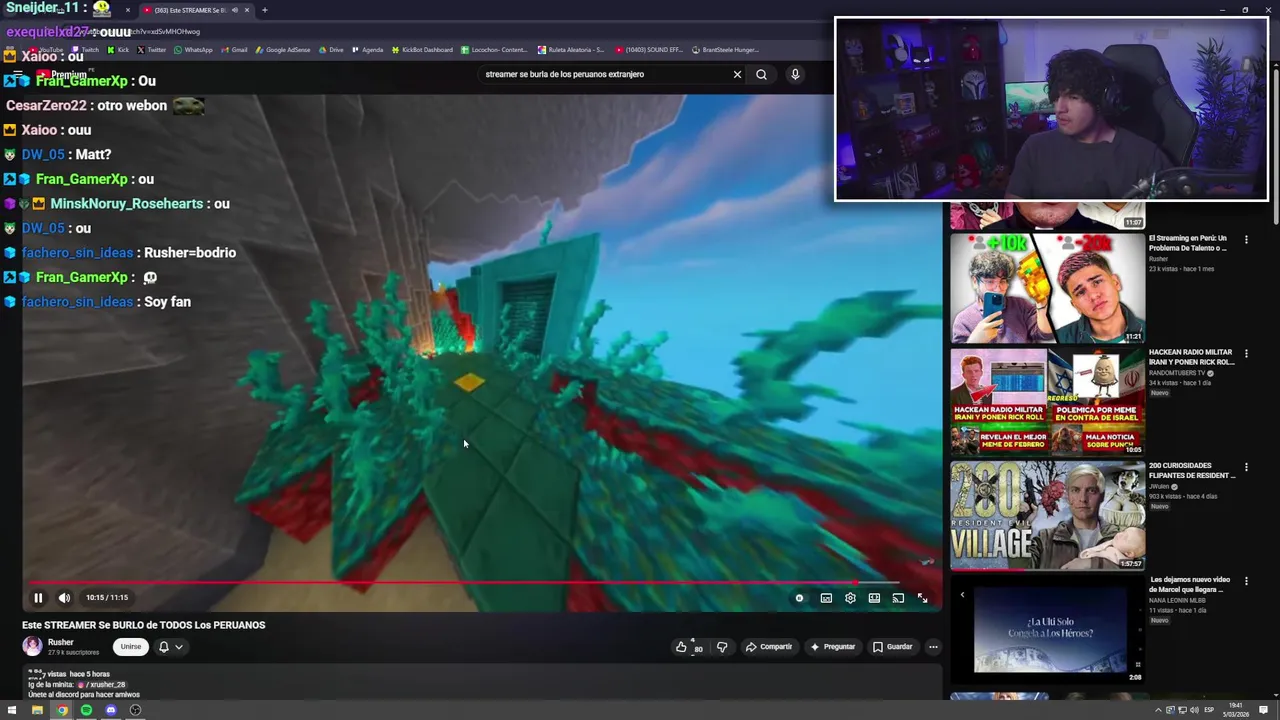
Task: Expand the video description box
Action: [x=480, y=684]
